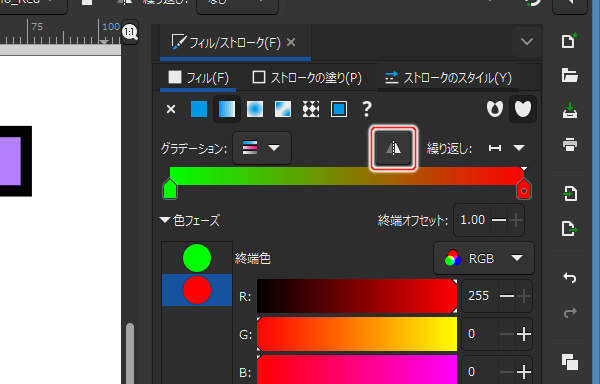The width and height of the screenshot is (600, 384).
Task: Select the red stop in list
Action: (197, 290)
